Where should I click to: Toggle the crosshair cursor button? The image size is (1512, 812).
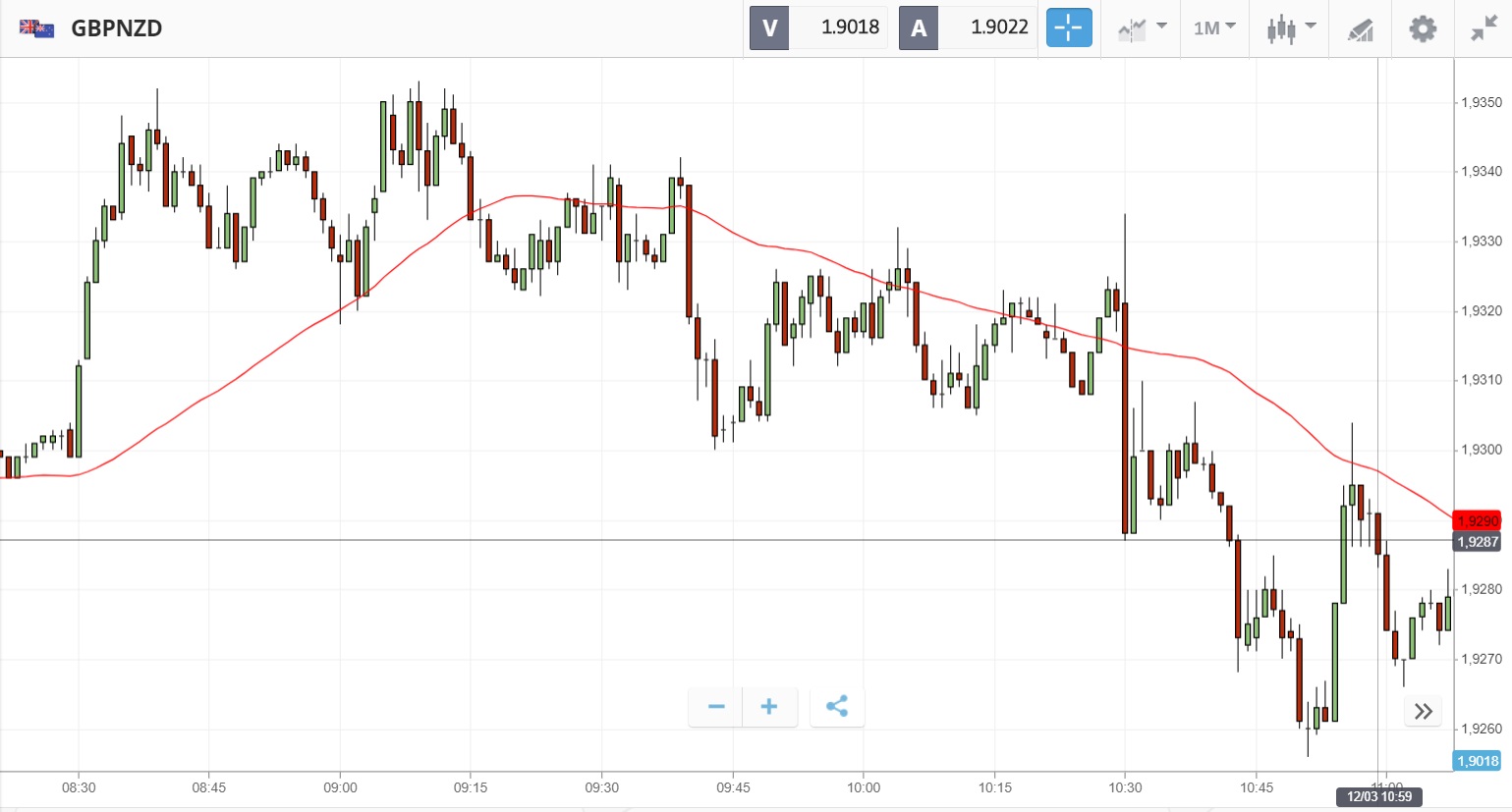coord(1068,27)
